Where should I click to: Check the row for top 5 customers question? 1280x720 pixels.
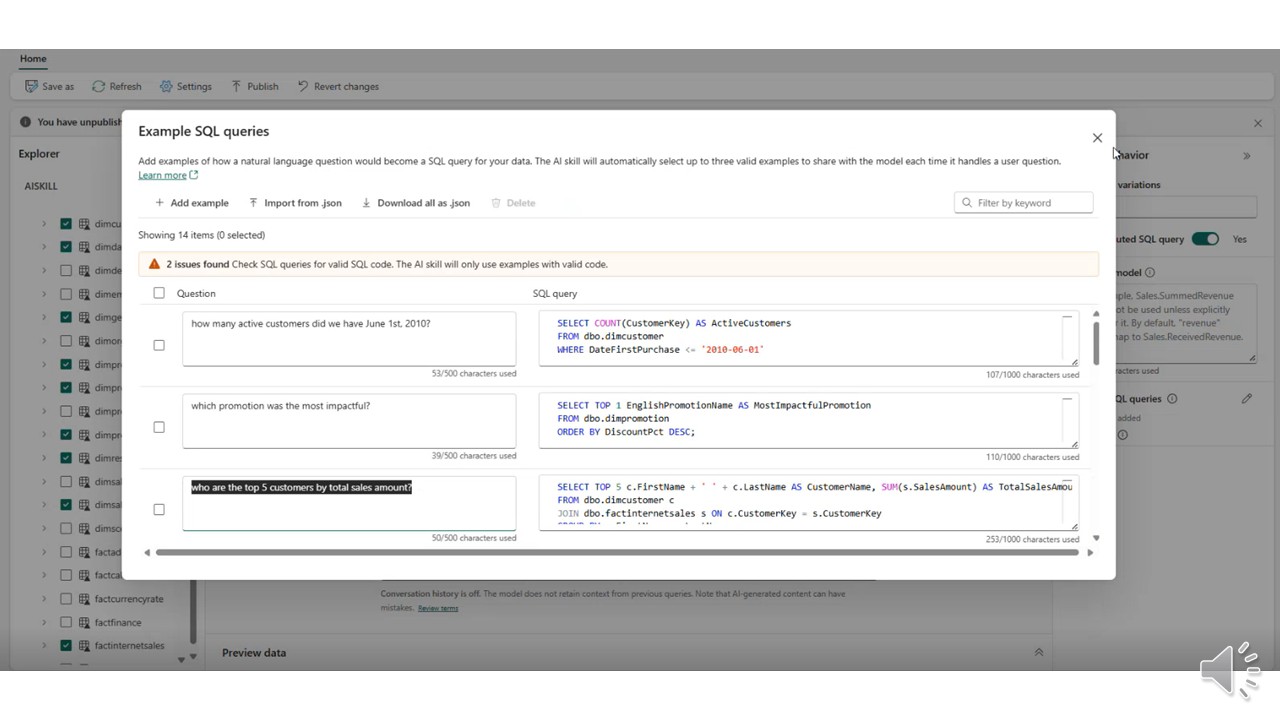pos(159,510)
